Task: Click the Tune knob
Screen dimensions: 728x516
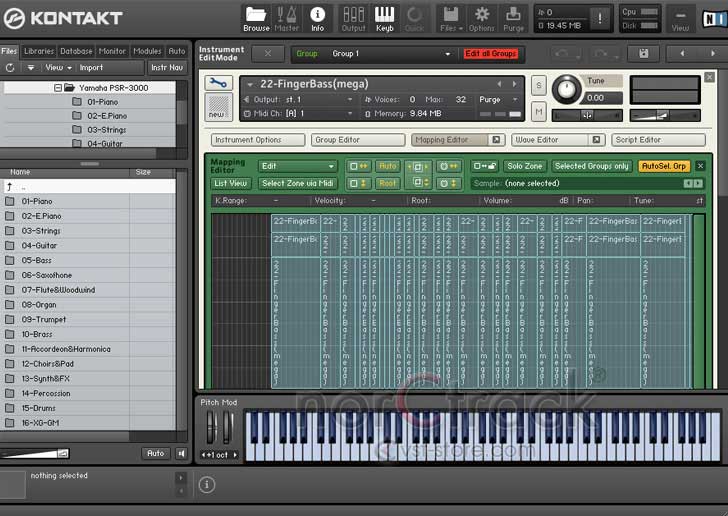Action: (x=566, y=91)
